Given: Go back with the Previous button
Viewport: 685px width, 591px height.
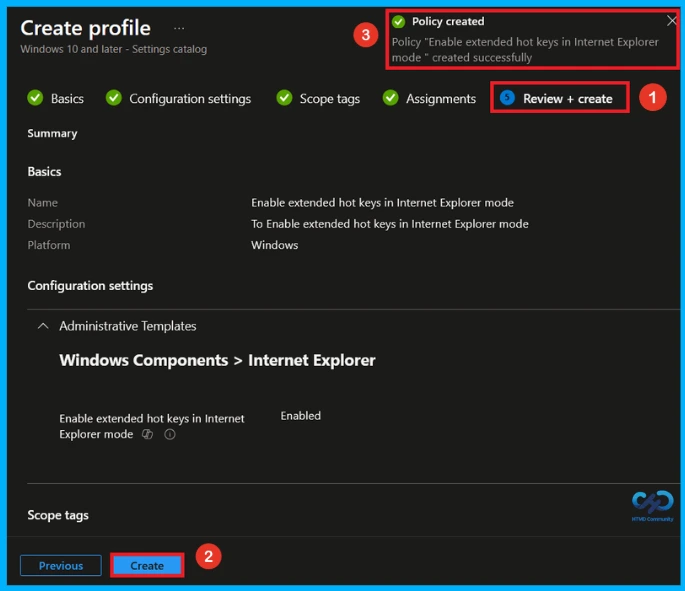Looking at the screenshot, I should pos(61,566).
